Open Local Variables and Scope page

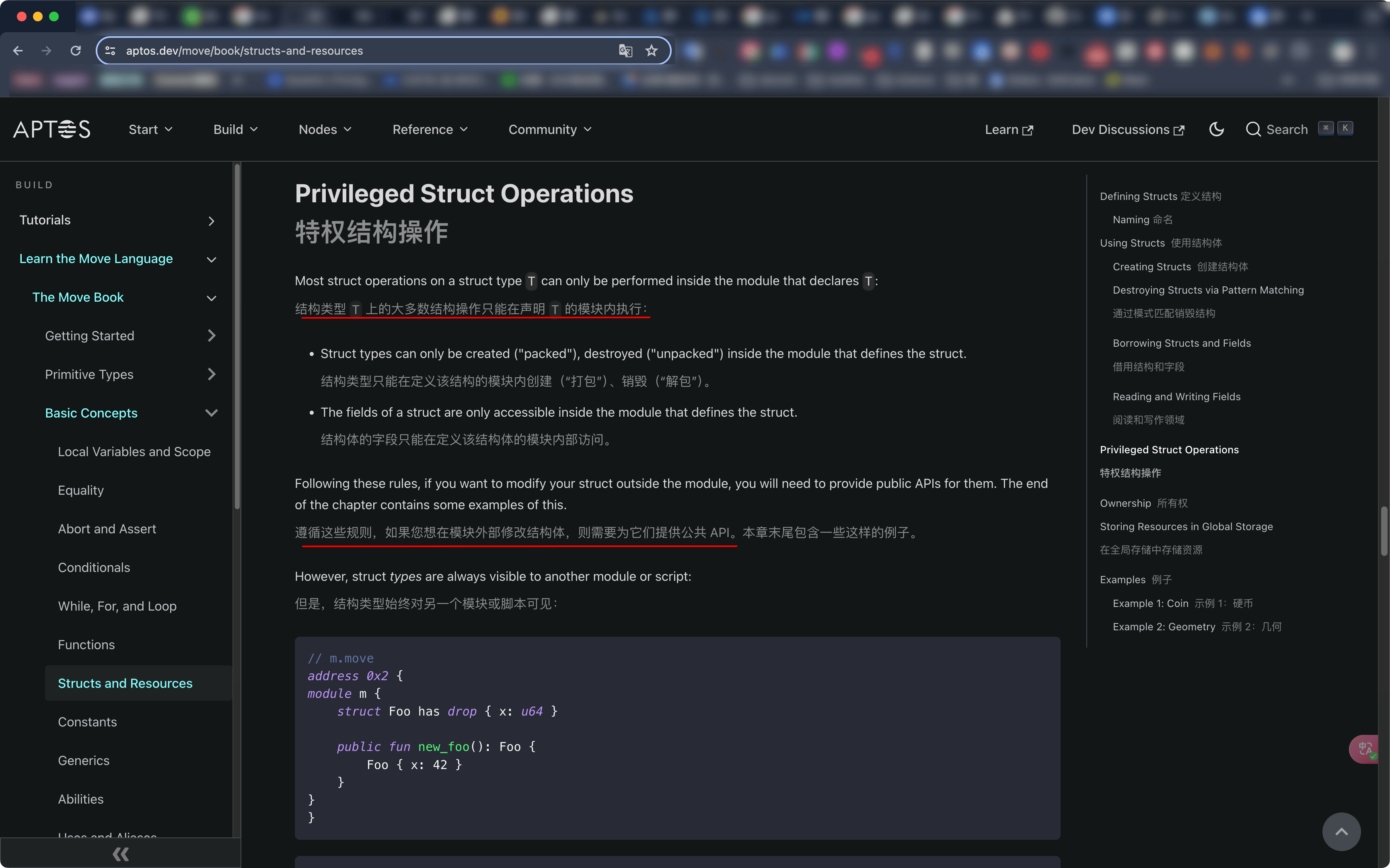(134, 452)
